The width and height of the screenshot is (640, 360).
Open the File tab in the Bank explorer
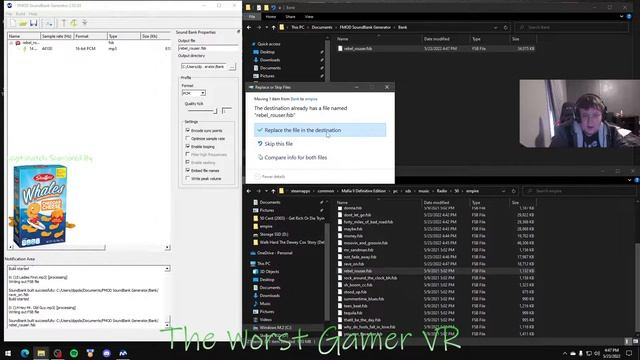point(252,17)
